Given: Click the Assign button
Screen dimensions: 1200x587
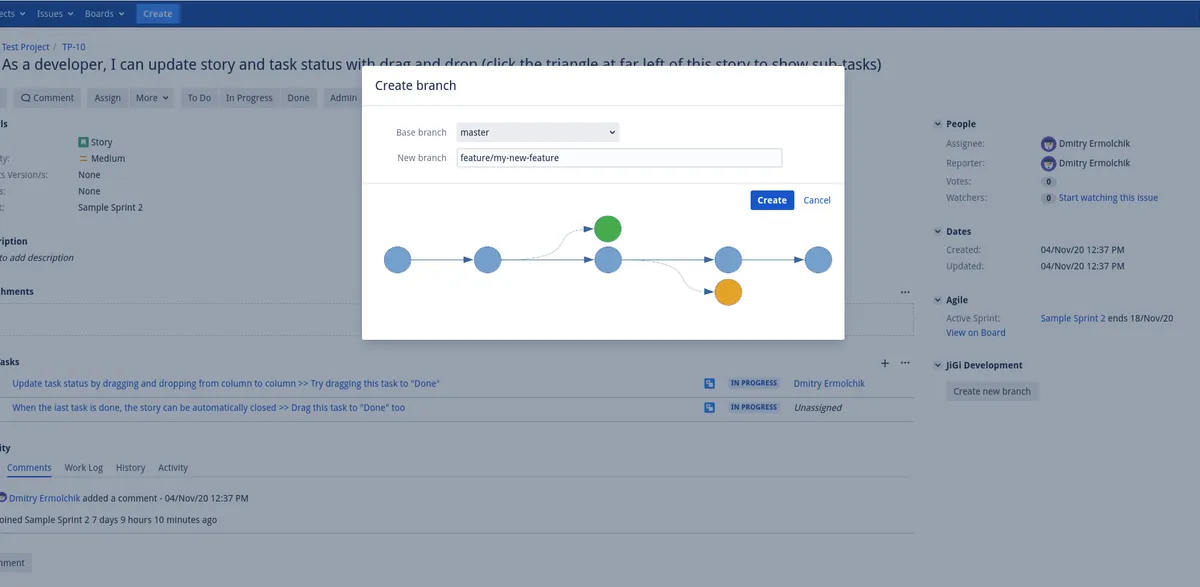Looking at the screenshot, I should [108, 98].
